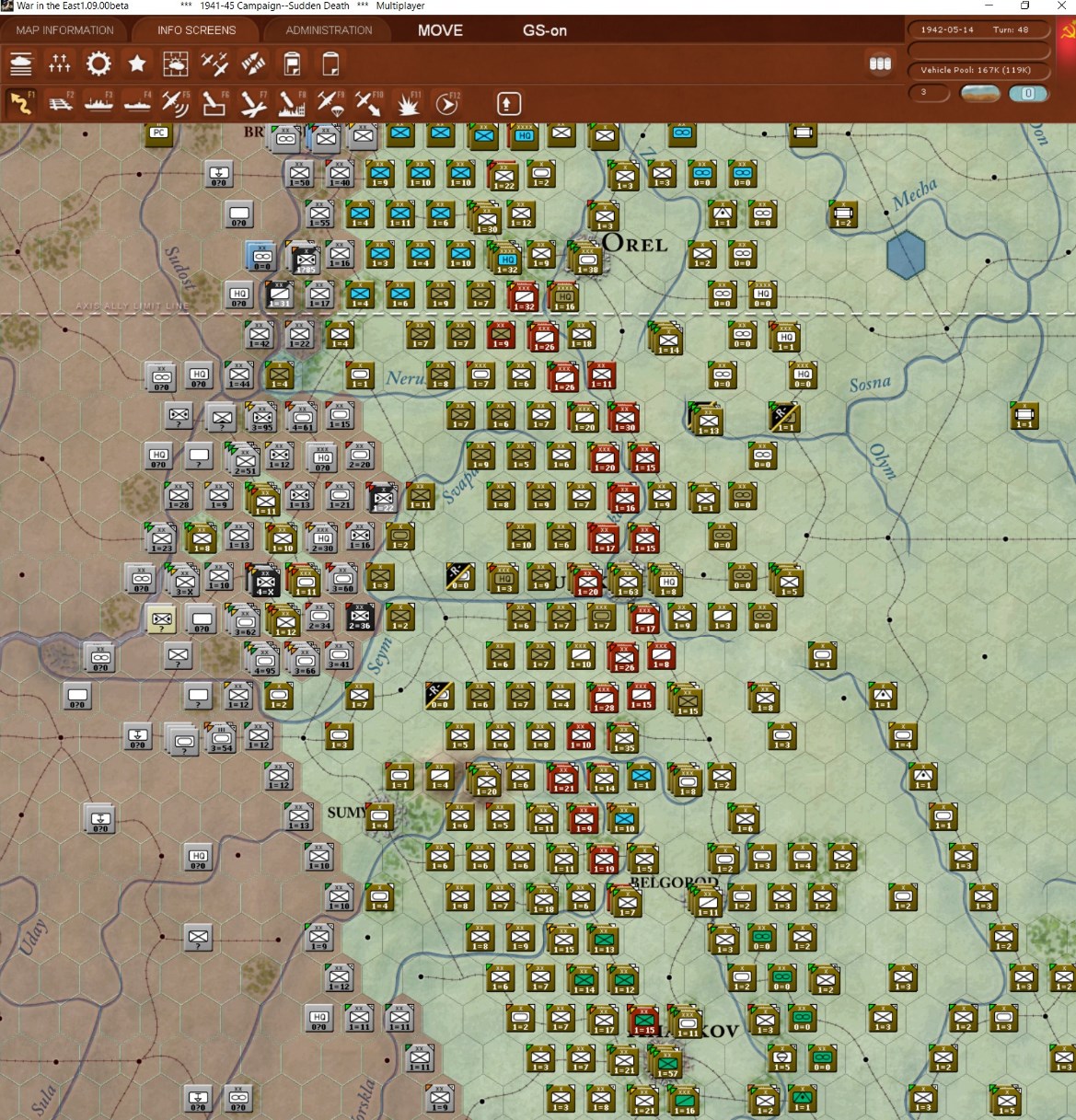1076x1120 pixels.
Task: Select the F5 air recon mode
Action: pos(176,103)
